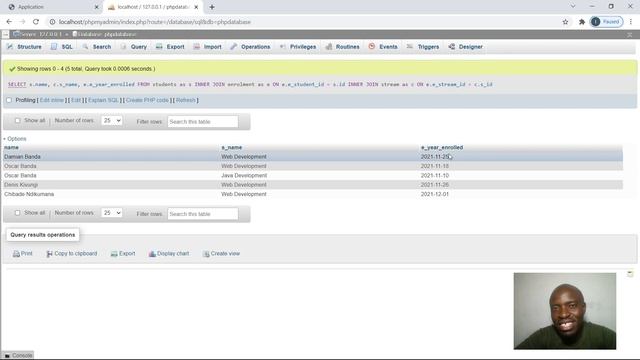Image resolution: width=640 pixels, height=360 pixels.
Task: Go to the Export tab
Action: pyautogui.click(x=170, y=47)
